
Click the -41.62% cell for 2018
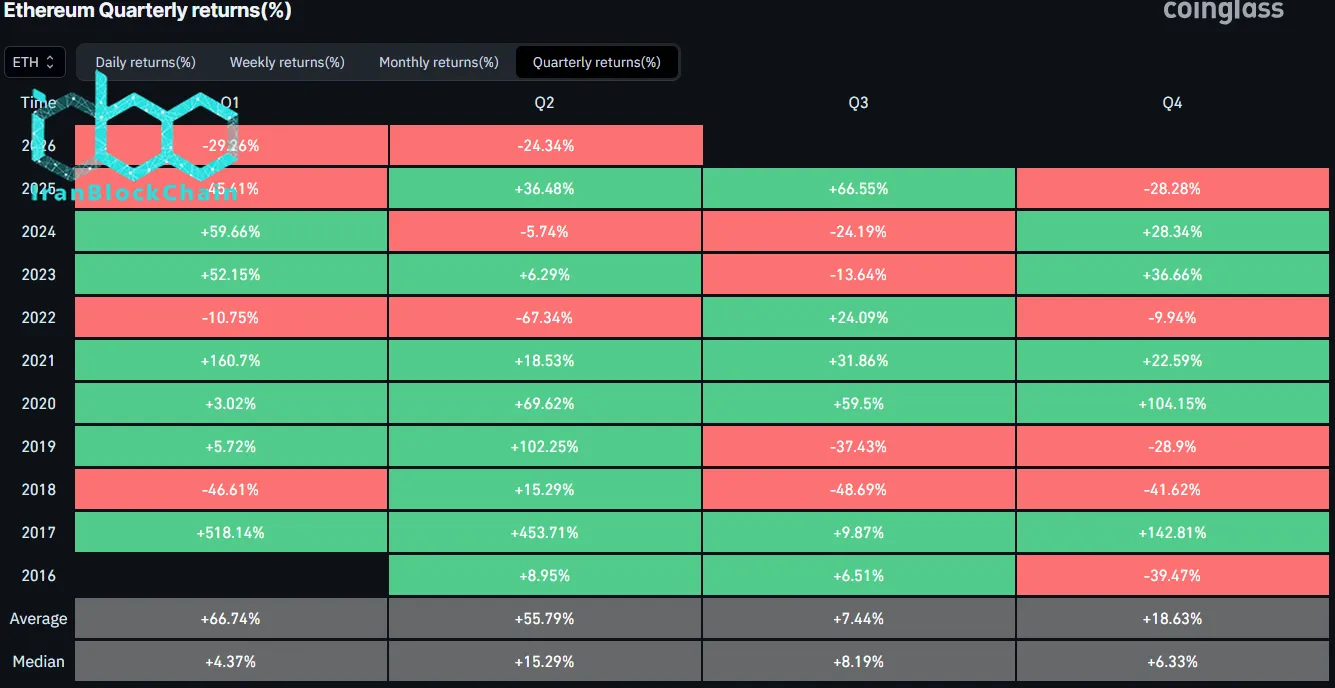(x=1173, y=489)
